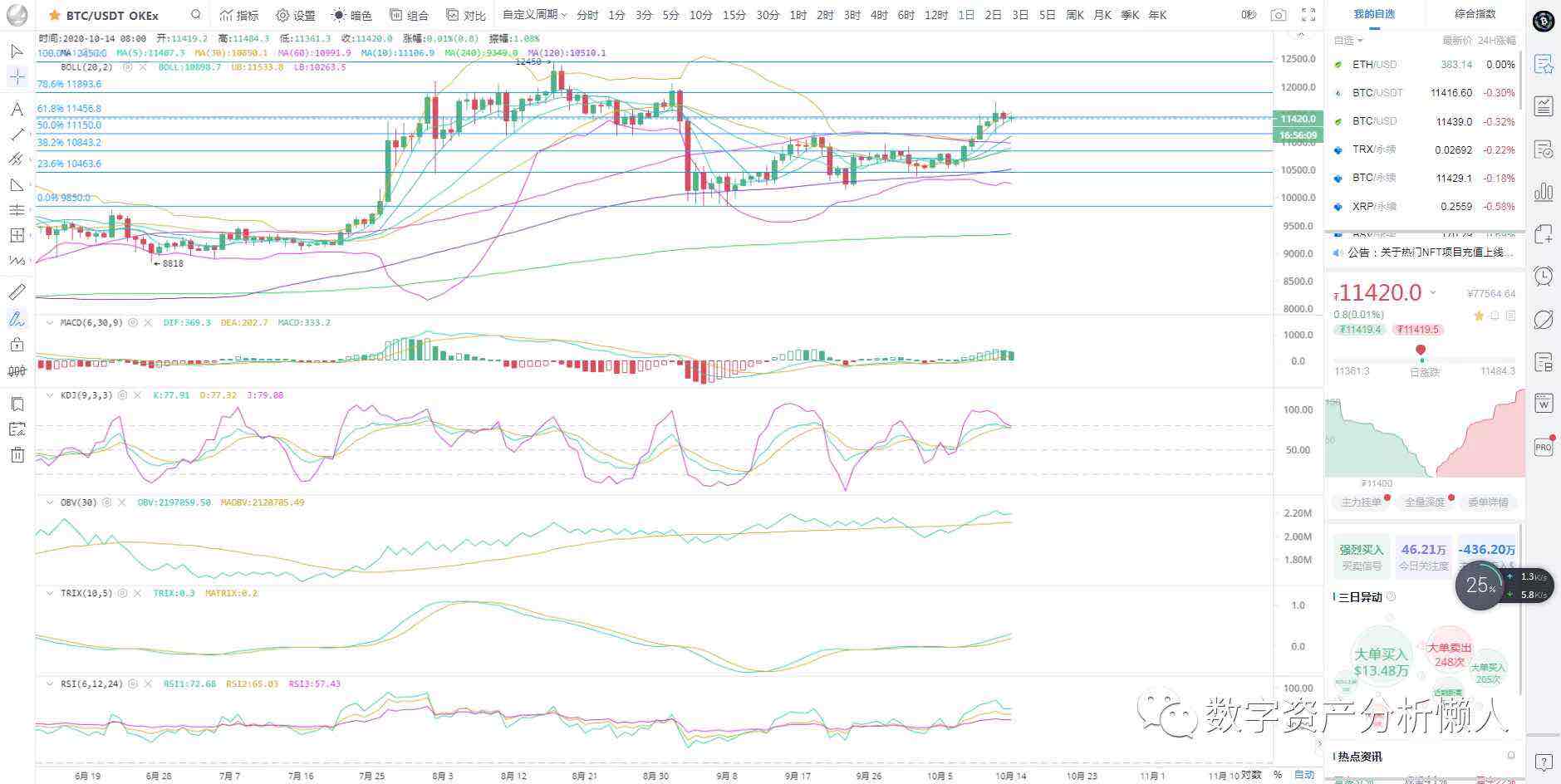This screenshot has width=1561, height=784.
Task: Take a chart screenshot with camera icon
Action: pyautogui.click(x=1279, y=15)
